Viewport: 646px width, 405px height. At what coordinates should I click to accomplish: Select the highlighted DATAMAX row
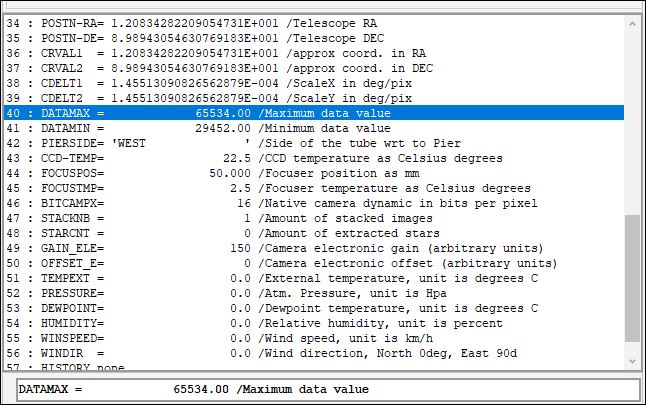click(x=200, y=114)
